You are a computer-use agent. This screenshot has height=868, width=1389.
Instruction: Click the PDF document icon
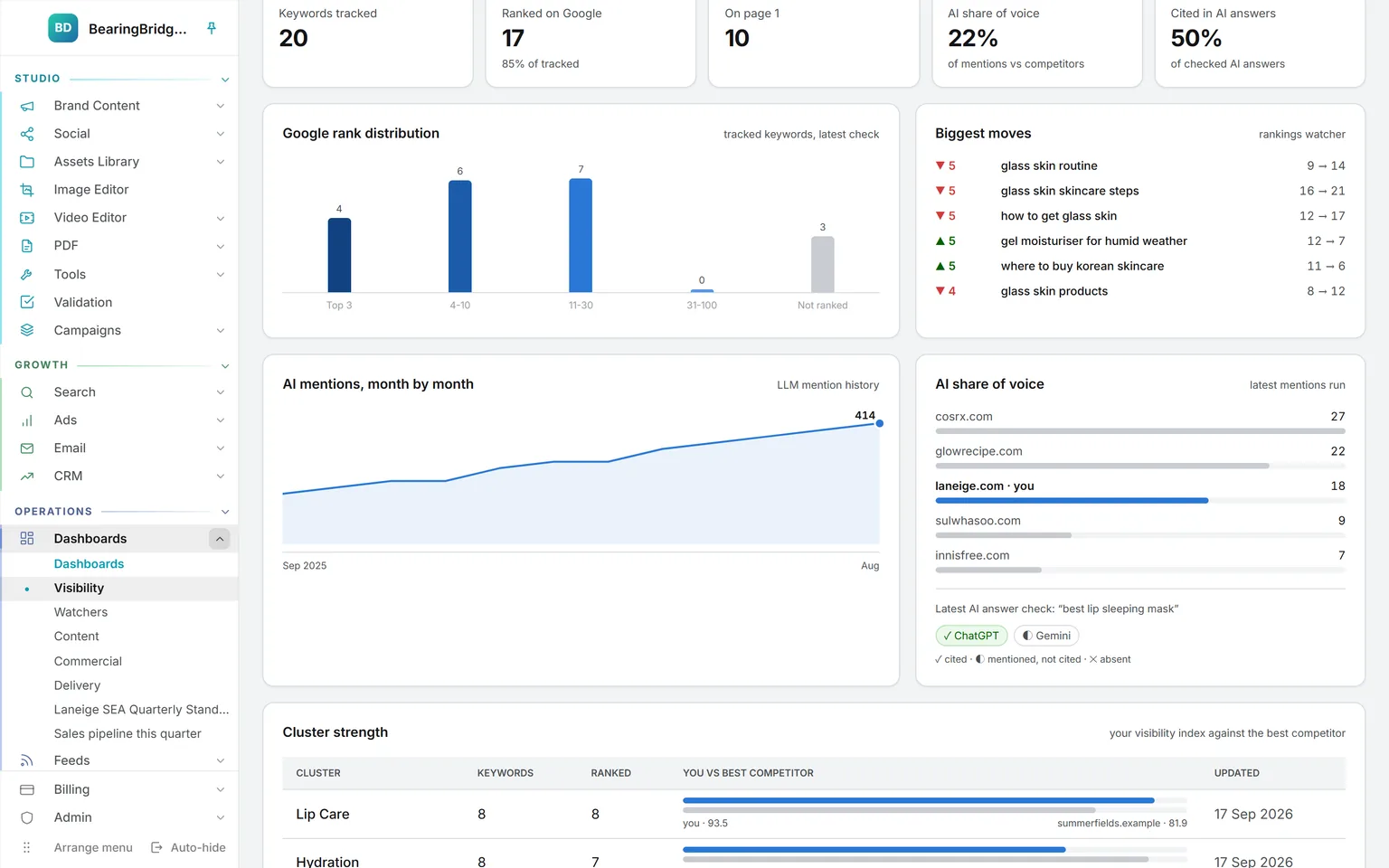coord(27,246)
